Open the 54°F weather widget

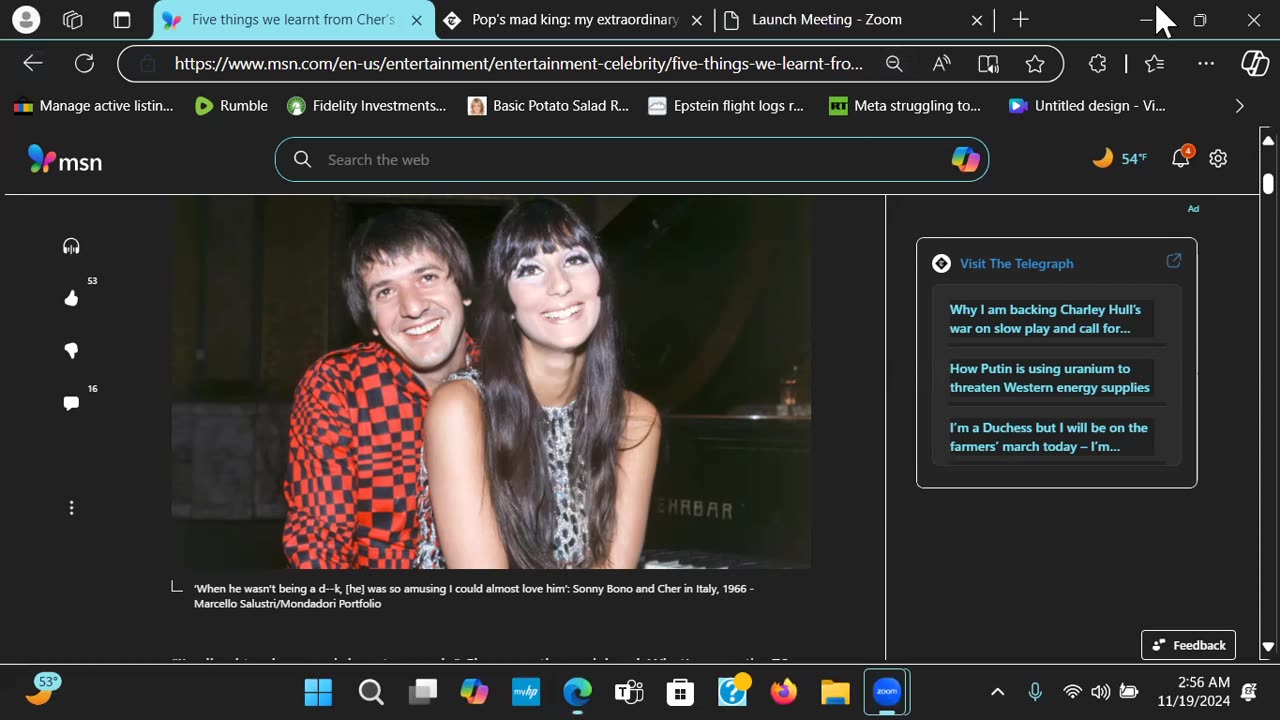click(1119, 158)
